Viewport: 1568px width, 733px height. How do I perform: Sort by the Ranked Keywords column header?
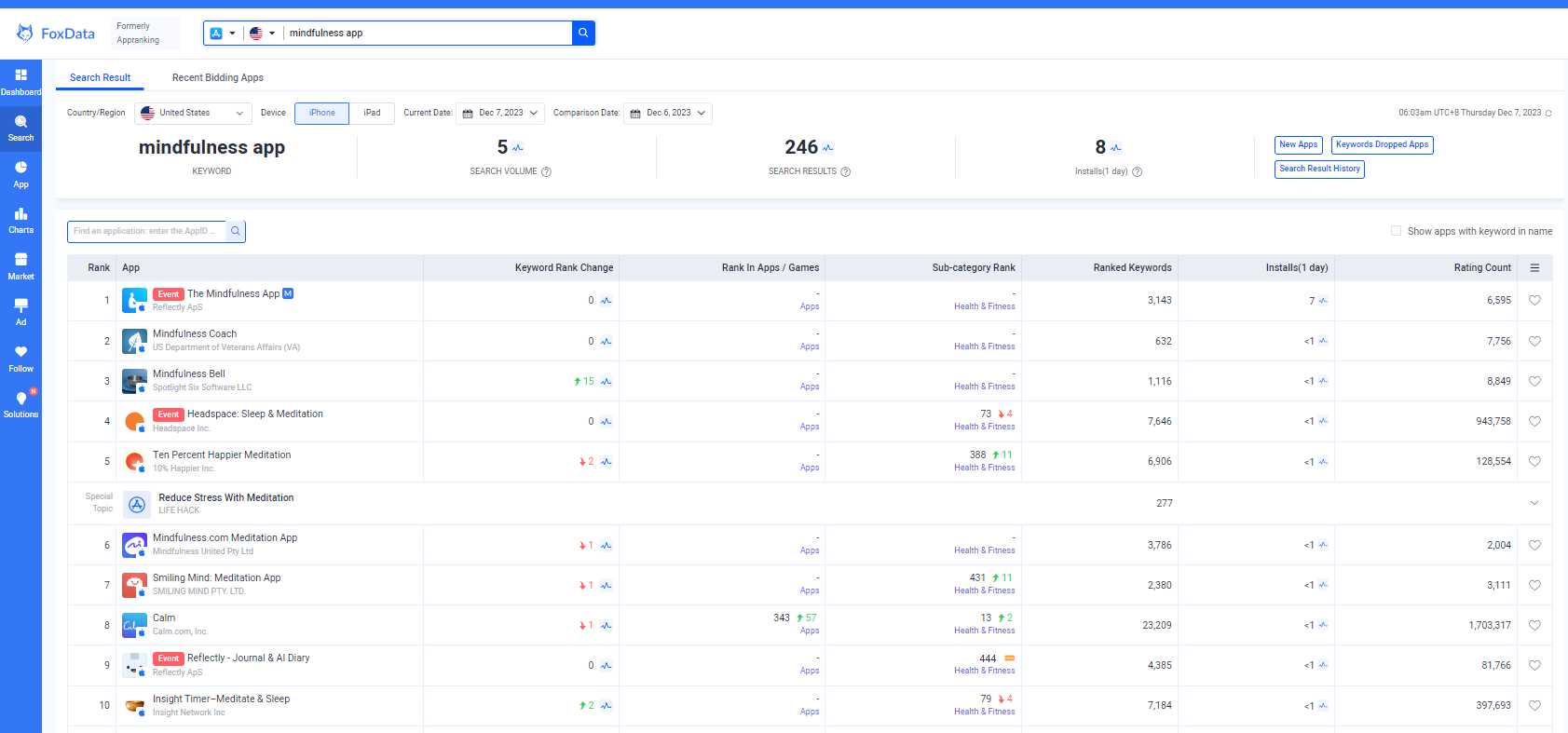tap(1132, 267)
